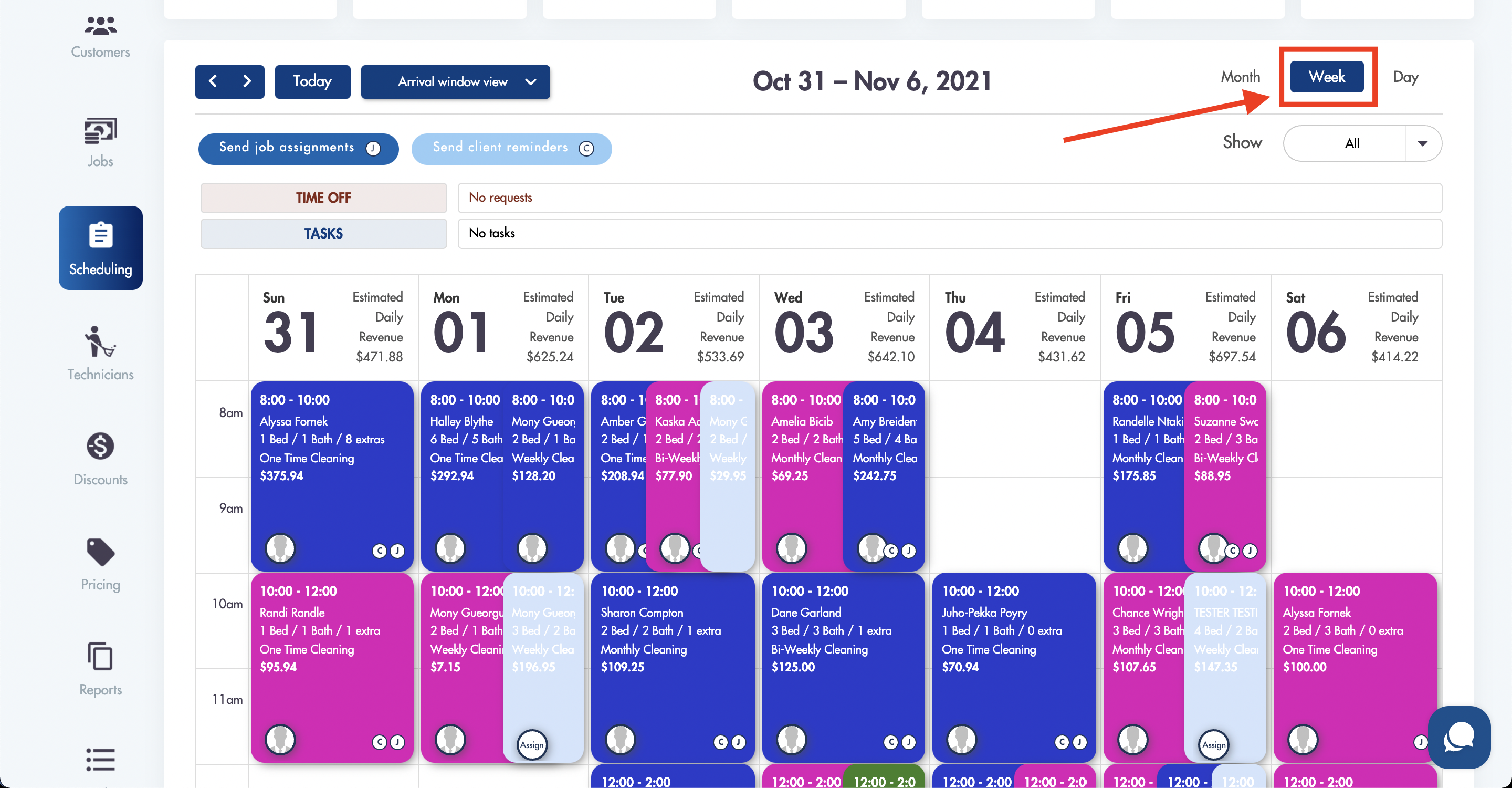The width and height of the screenshot is (1512, 788).
Task: Open the Pricing tag icon
Action: (100, 552)
